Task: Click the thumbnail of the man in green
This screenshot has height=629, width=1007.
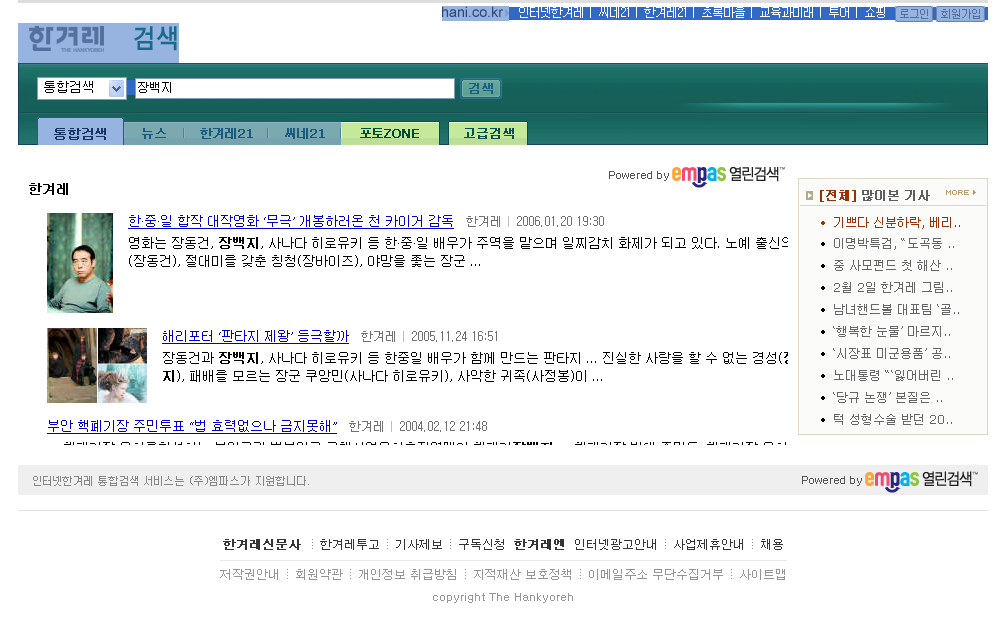Action: tap(80, 263)
